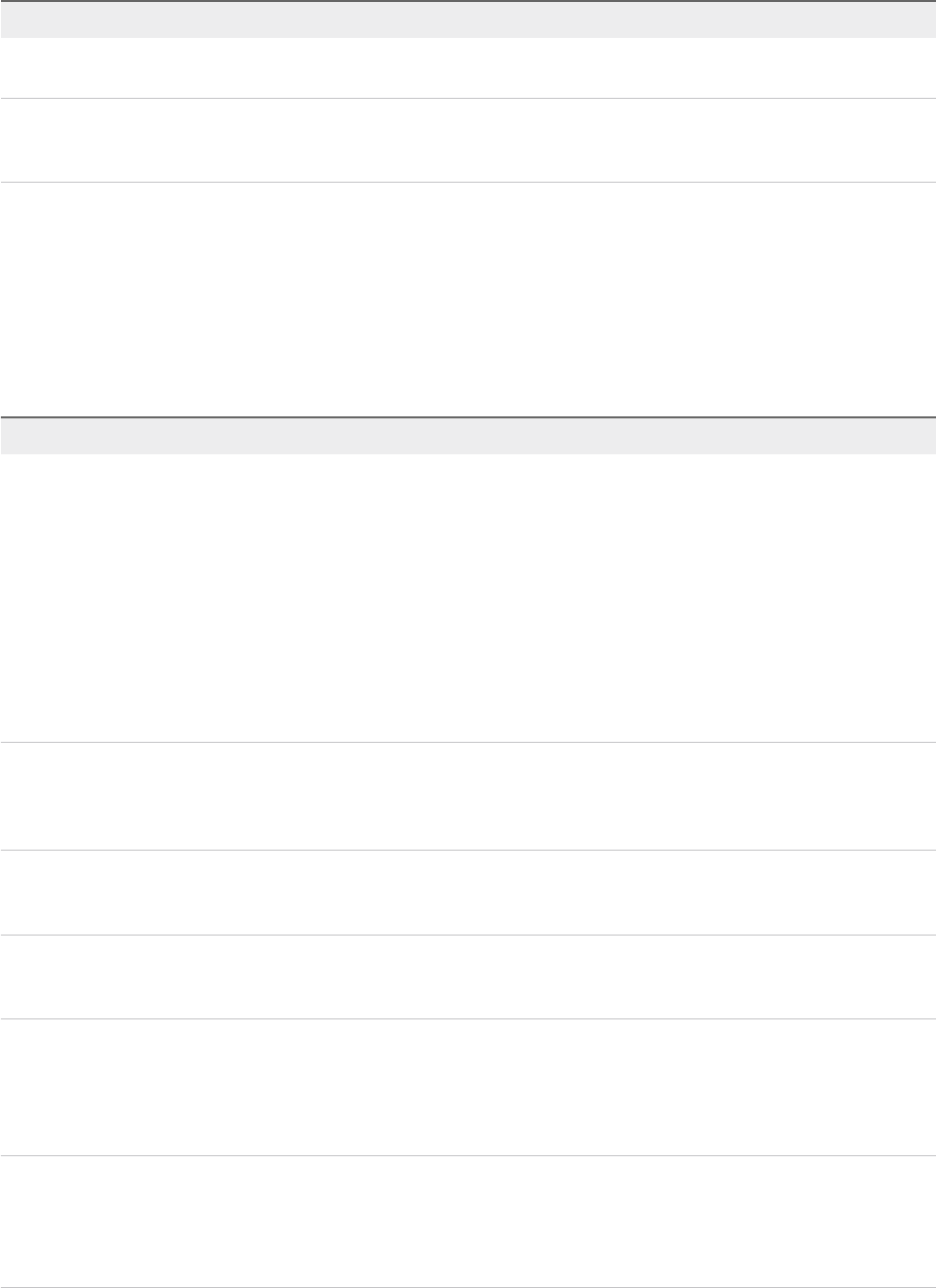Click divider between lower table's fifth and sixth rows
Viewport: 936px width, 1288px height.
point(468,1156)
